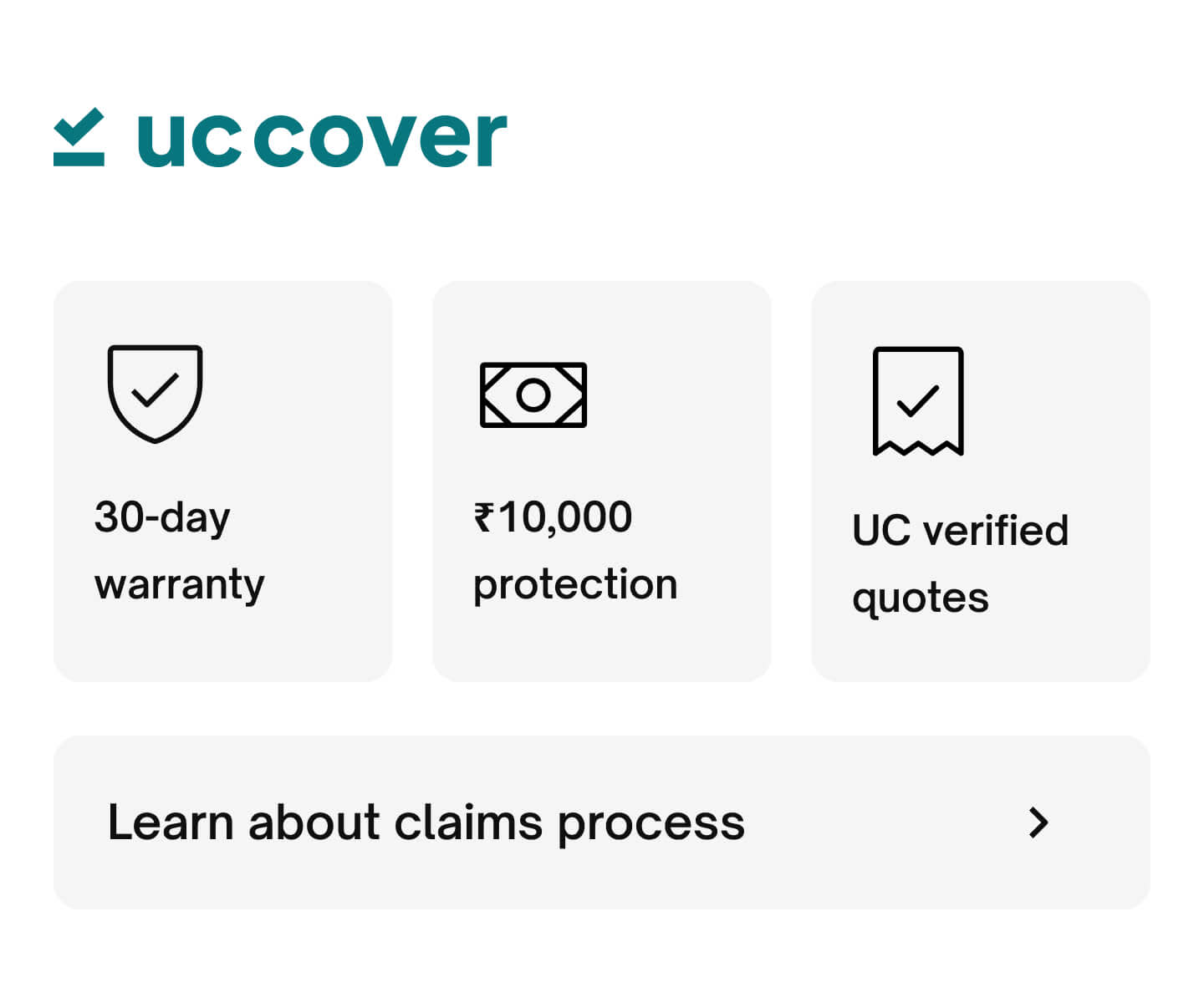Click the checkmark inside the shield
The width and height of the screenshot is (1204, 1003).
[156, 389]
